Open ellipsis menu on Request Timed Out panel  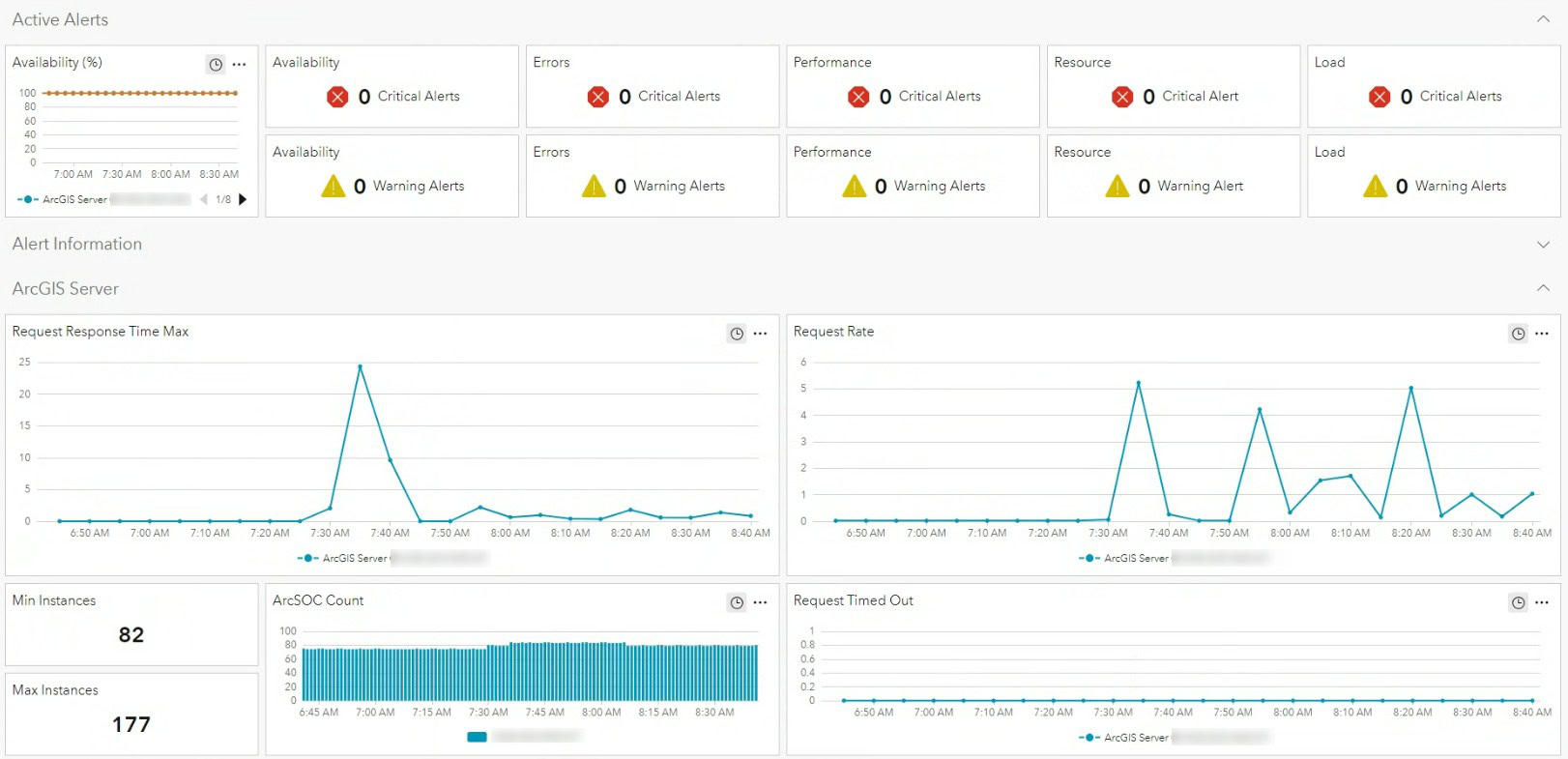1542,602
